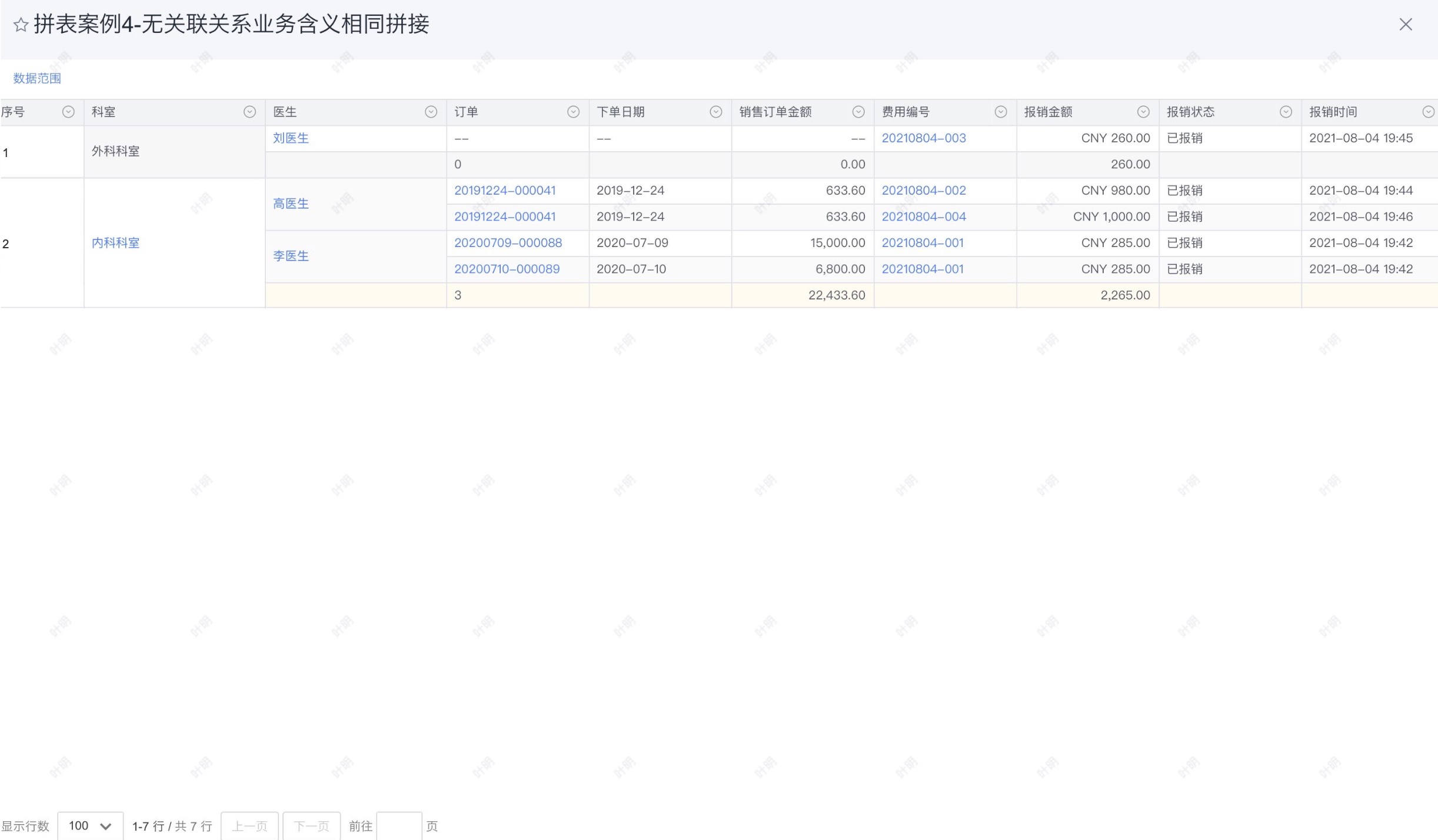Expand the 报销金额 column filter dropdown
Viewport: 1438px width, 840px height.
(1143, 111)
